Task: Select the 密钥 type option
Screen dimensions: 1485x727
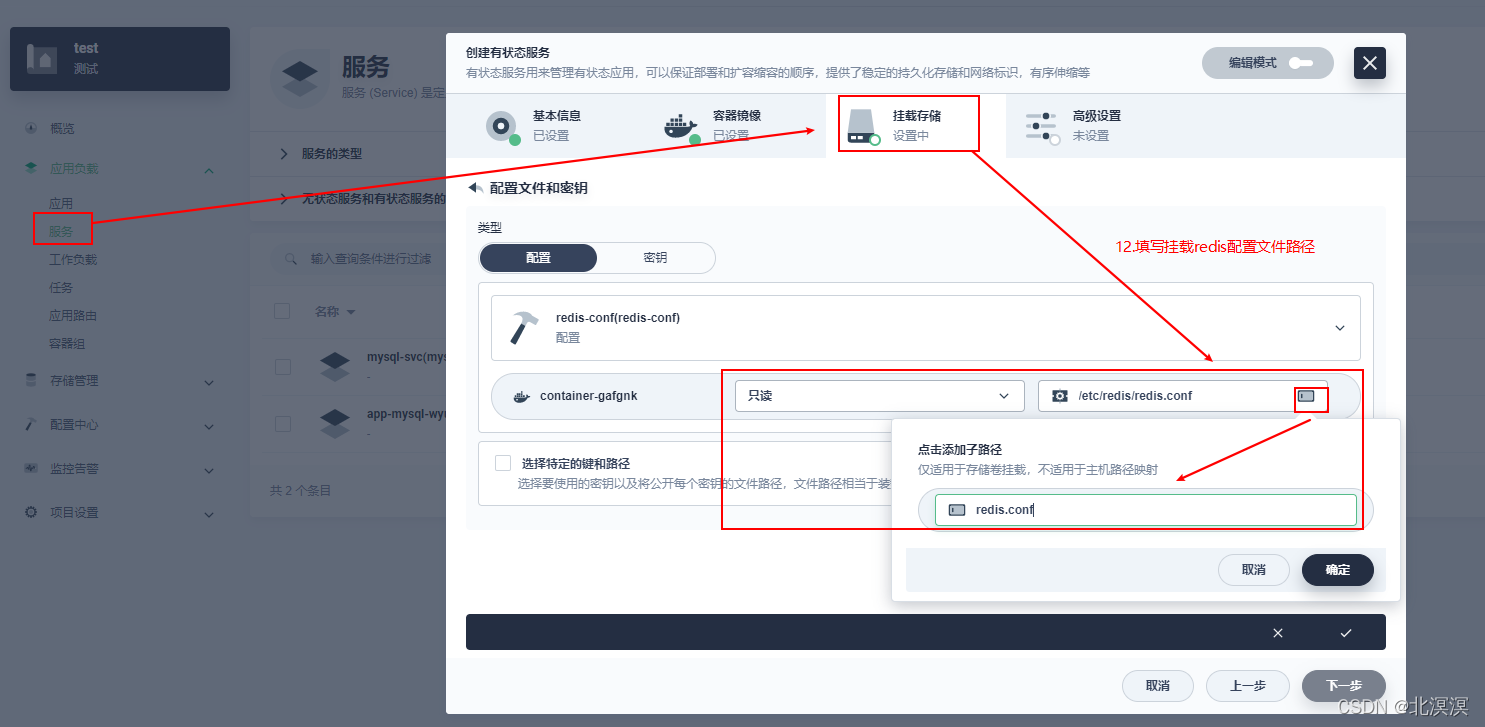Action: point(655,258)
